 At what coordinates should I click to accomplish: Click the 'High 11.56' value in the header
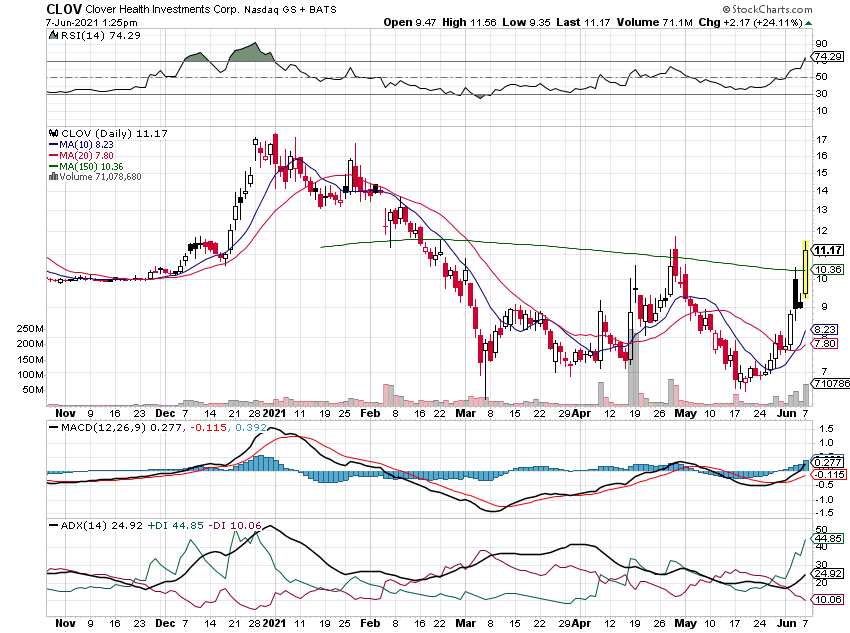[469, 22]
